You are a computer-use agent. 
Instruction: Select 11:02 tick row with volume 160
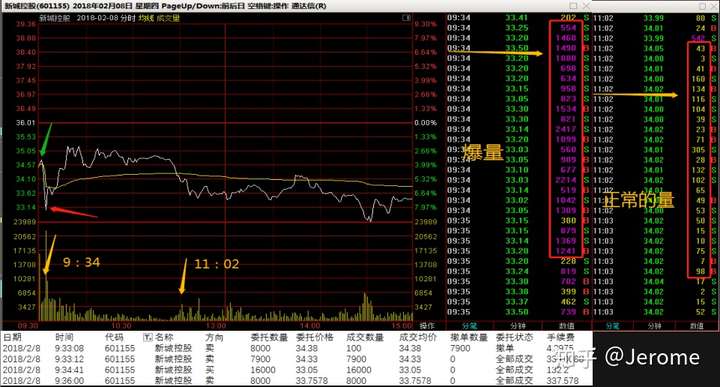tap(655, 79)
